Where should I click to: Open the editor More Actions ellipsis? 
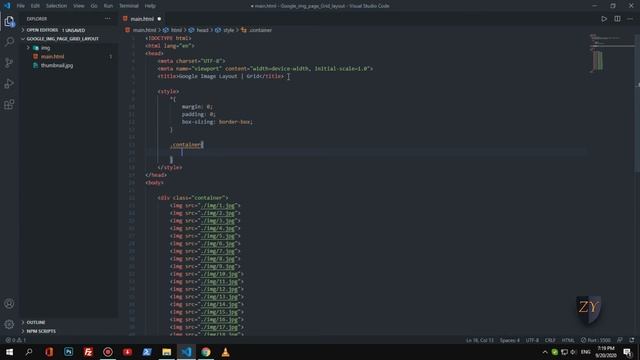click(x=630, y=19)
